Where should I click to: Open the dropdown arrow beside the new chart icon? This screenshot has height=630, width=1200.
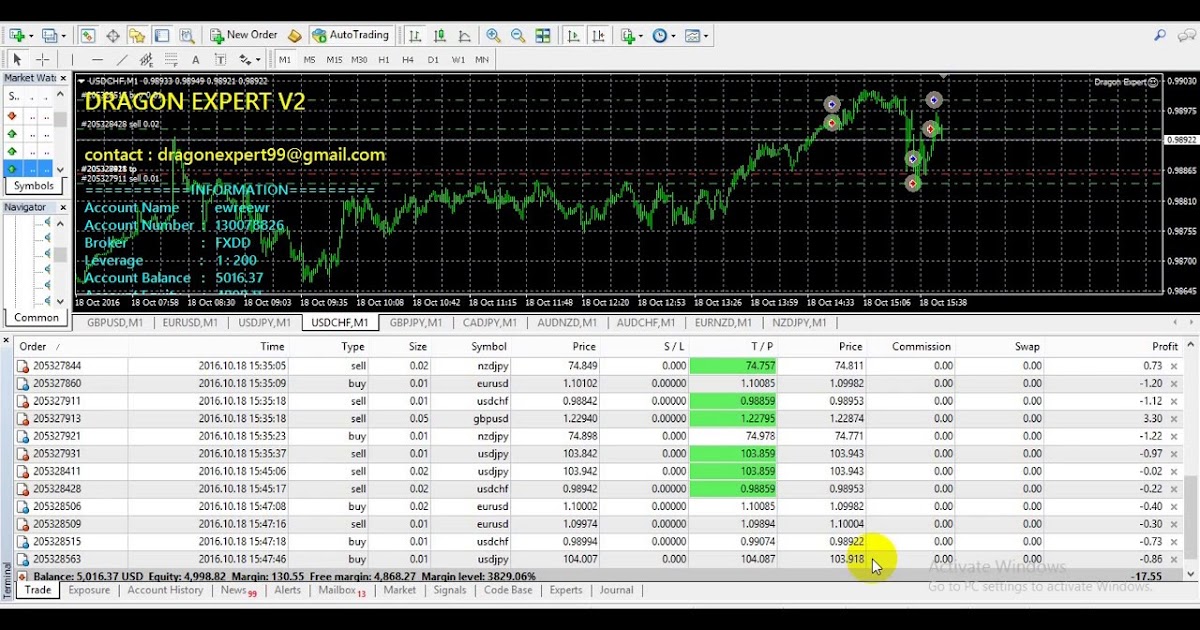pos(31,36)
